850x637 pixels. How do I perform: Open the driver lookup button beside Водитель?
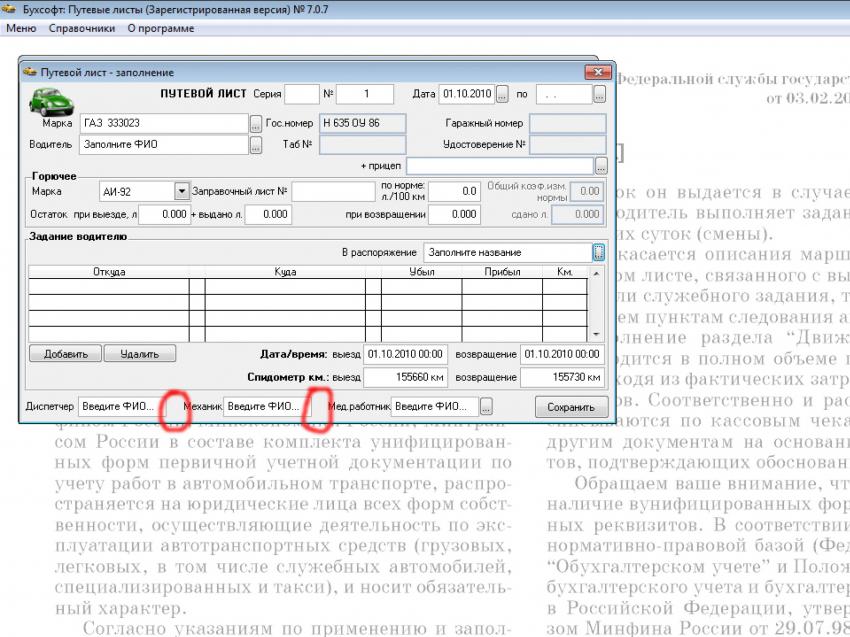click(x=256, y=145)
